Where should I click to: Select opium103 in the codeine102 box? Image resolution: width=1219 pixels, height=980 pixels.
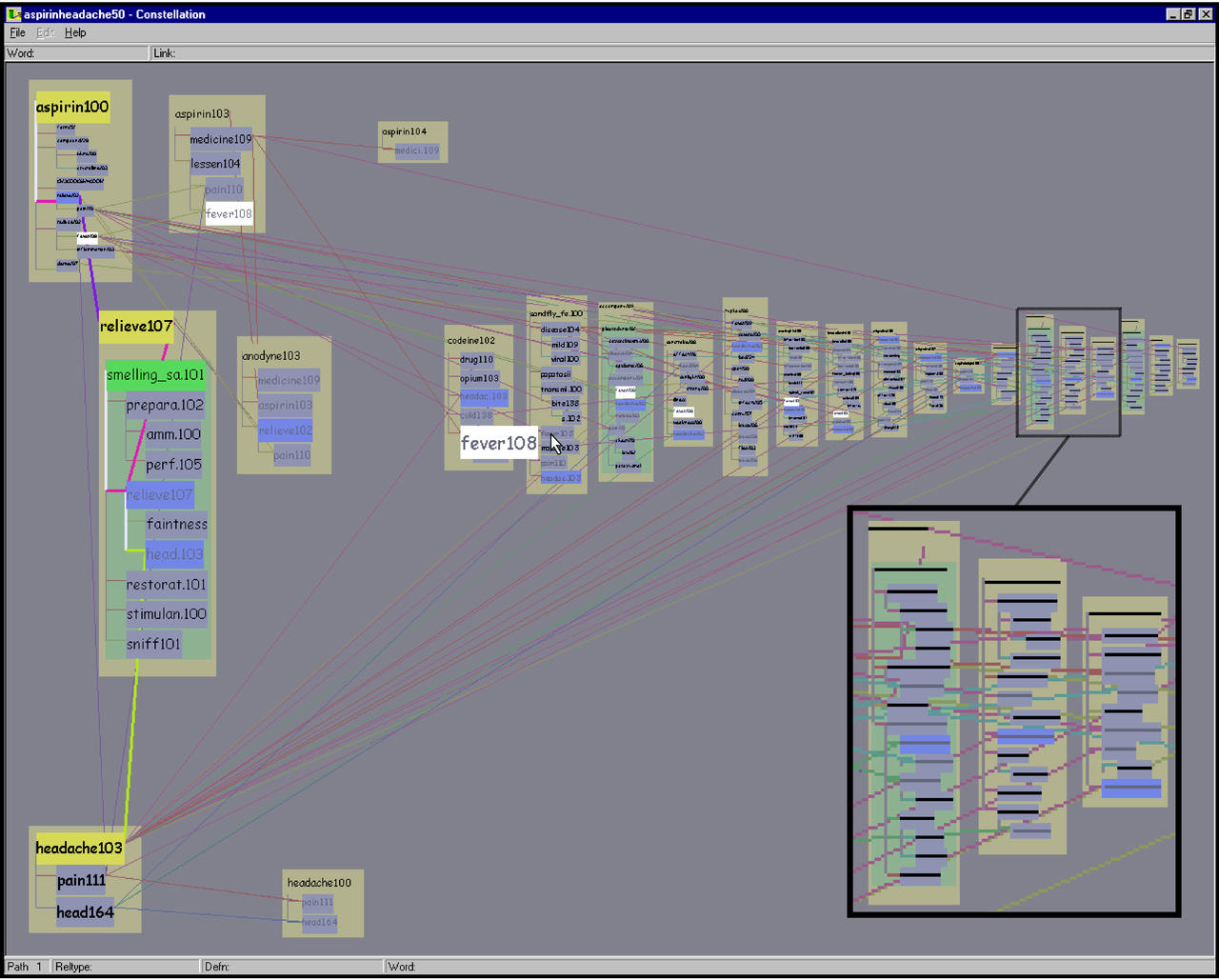(x=479, y=378)
